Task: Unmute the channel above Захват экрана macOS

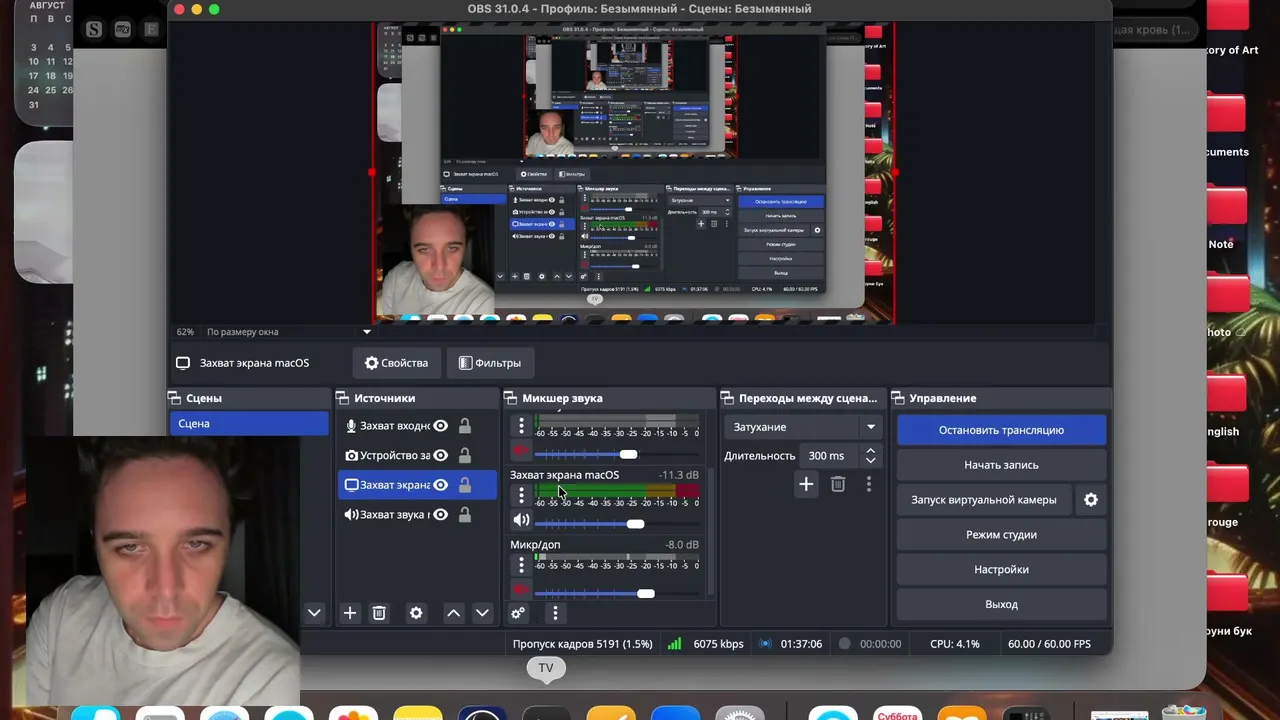Action: point(521,452)
